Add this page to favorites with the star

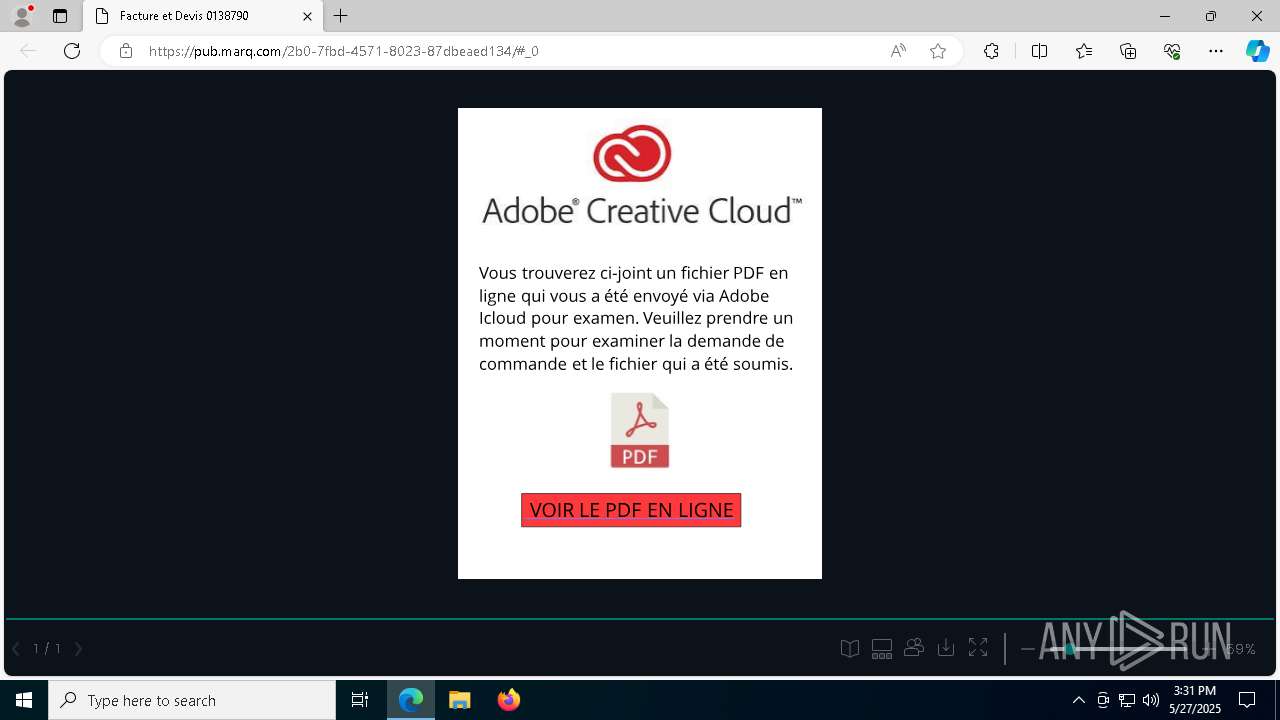(x=938, y=51)
